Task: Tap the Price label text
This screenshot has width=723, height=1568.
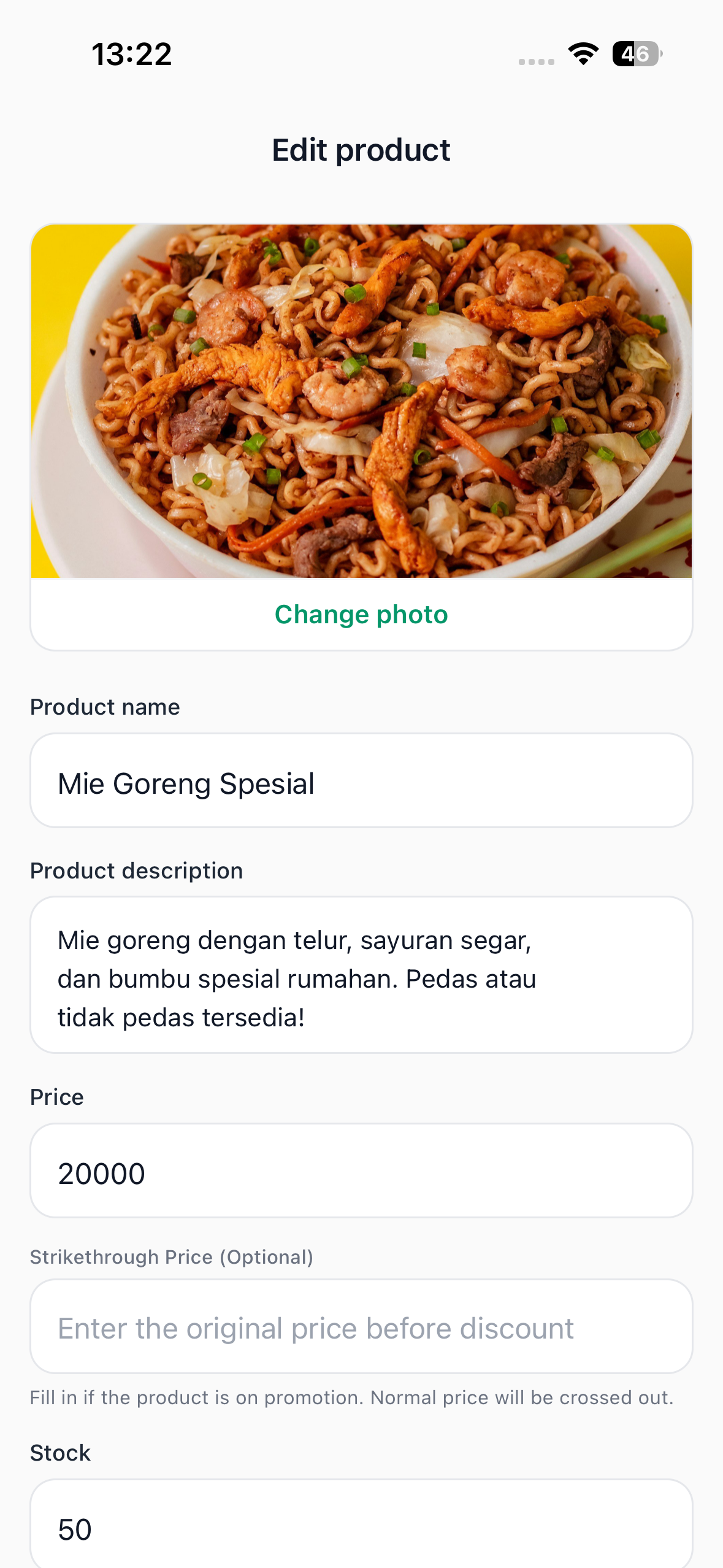Action: point(57,1097)
